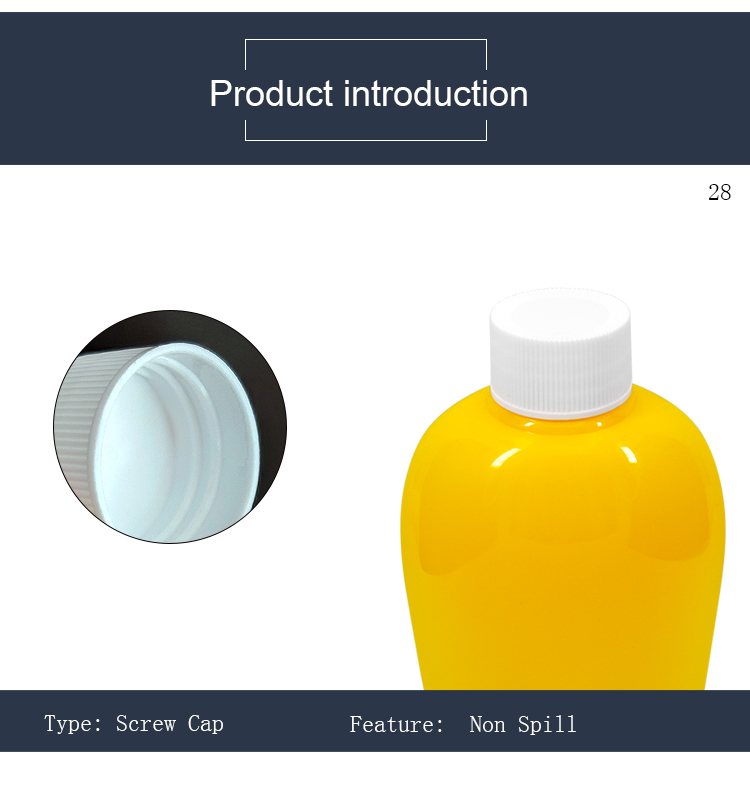The height and width of the screenshot is (800, 750).
Task: Select the "Non Spill" value text
Action: (x=523, y=724)
